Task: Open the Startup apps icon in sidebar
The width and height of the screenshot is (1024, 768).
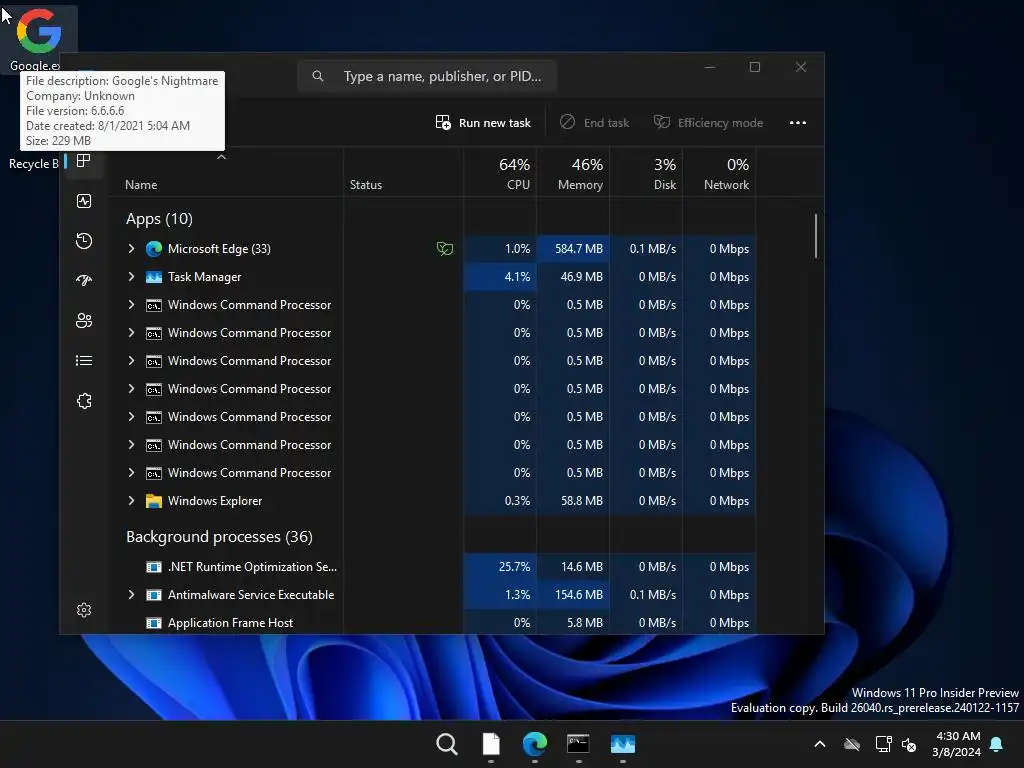Action: [x=84, y=281]
